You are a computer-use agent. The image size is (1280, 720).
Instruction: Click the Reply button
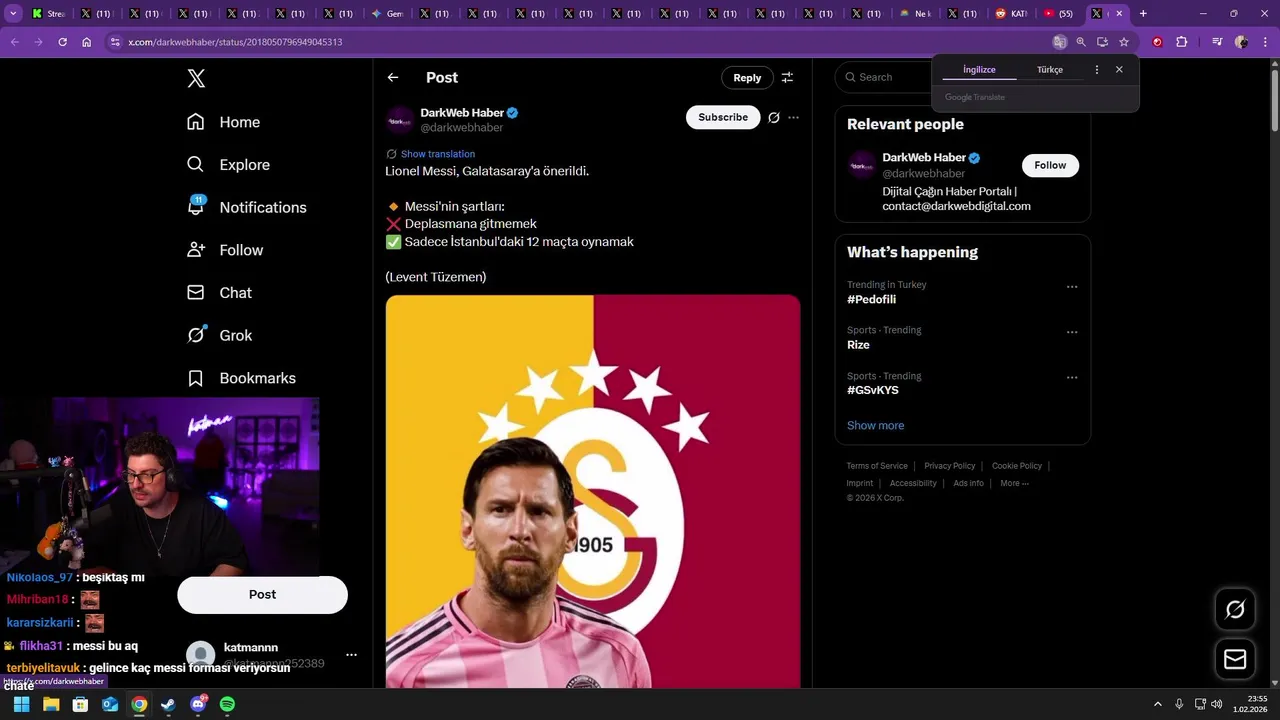click(x=747, y=77)
